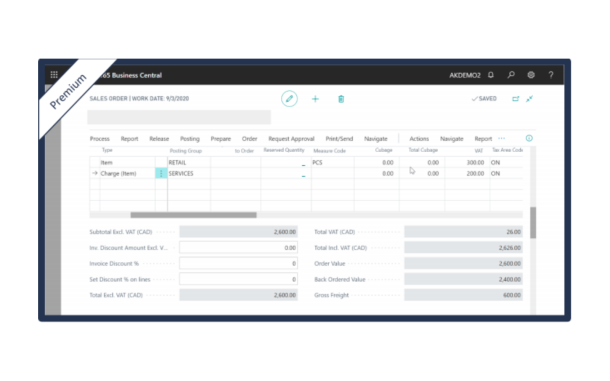Click the plus new record icon

click(x=316, y=99)
